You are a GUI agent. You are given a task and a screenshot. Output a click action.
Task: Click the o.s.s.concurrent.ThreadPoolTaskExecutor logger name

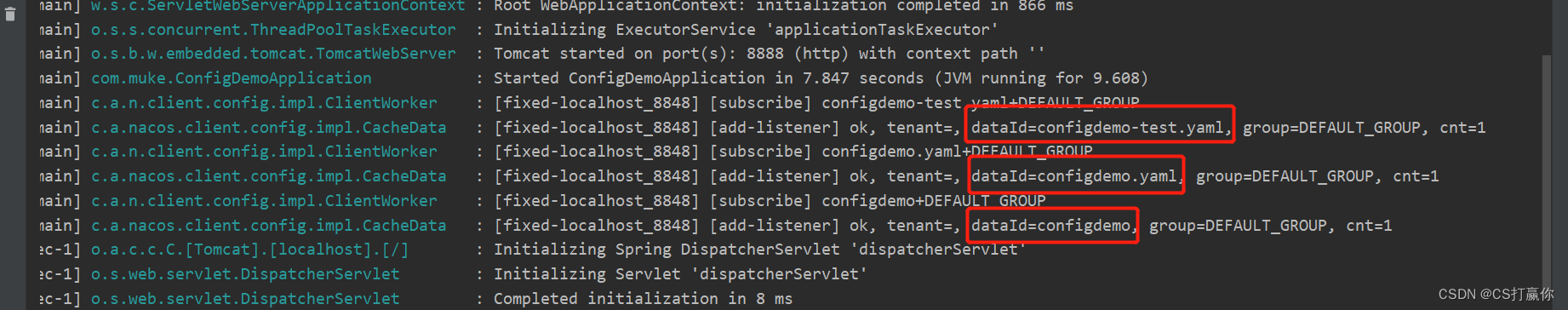[273, 29]
